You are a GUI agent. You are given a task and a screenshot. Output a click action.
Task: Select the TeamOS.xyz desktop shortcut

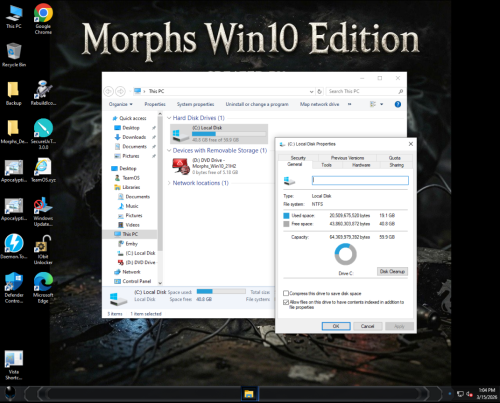[43, 170]
